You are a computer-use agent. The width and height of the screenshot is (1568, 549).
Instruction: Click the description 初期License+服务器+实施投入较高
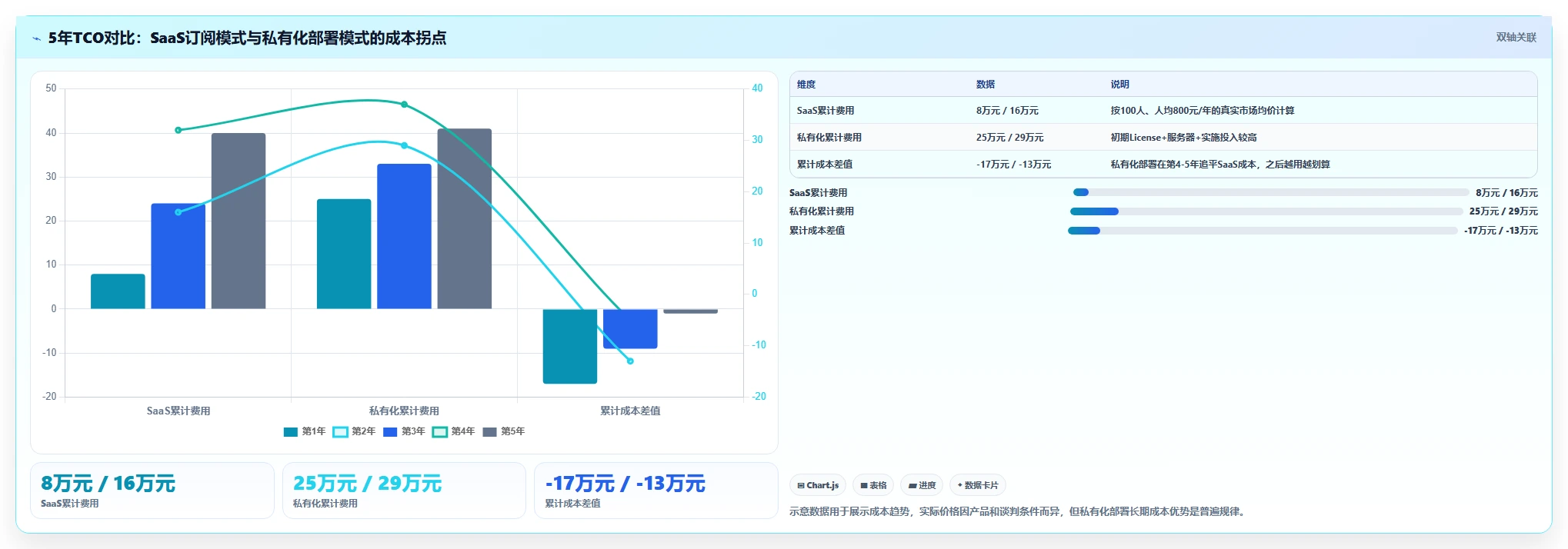coord(1183,138)
